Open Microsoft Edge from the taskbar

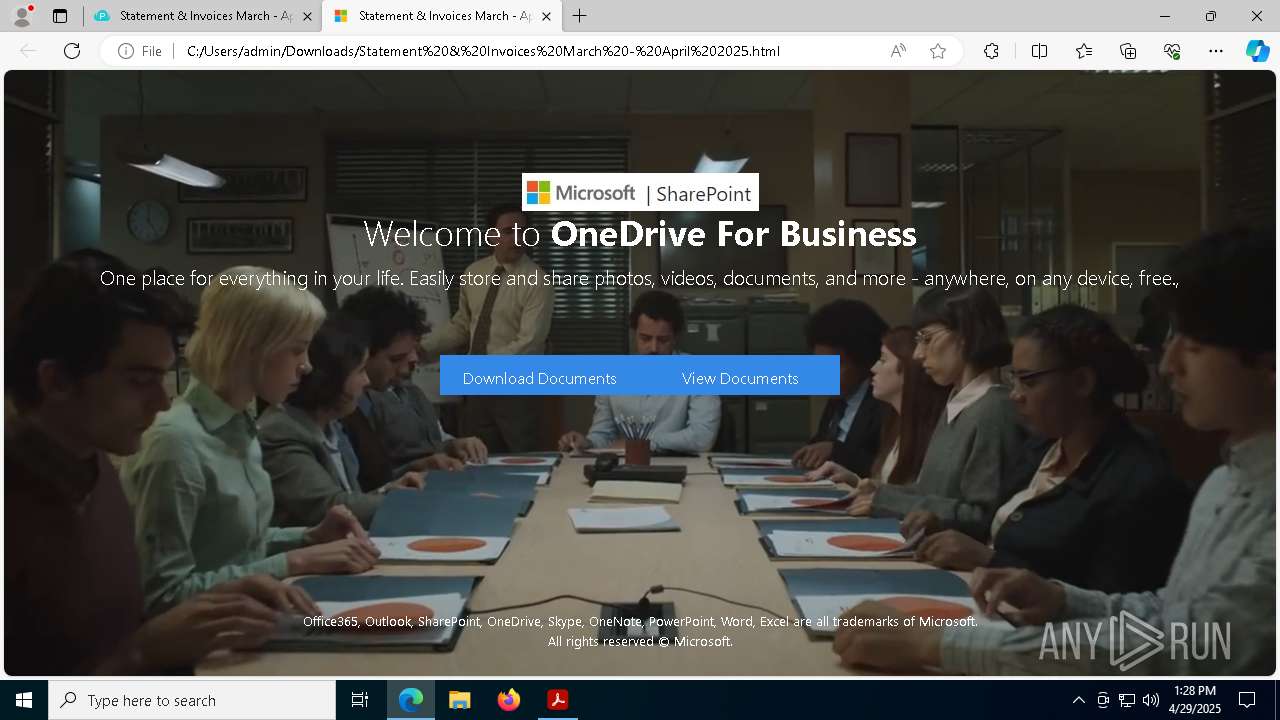(411, 700)
